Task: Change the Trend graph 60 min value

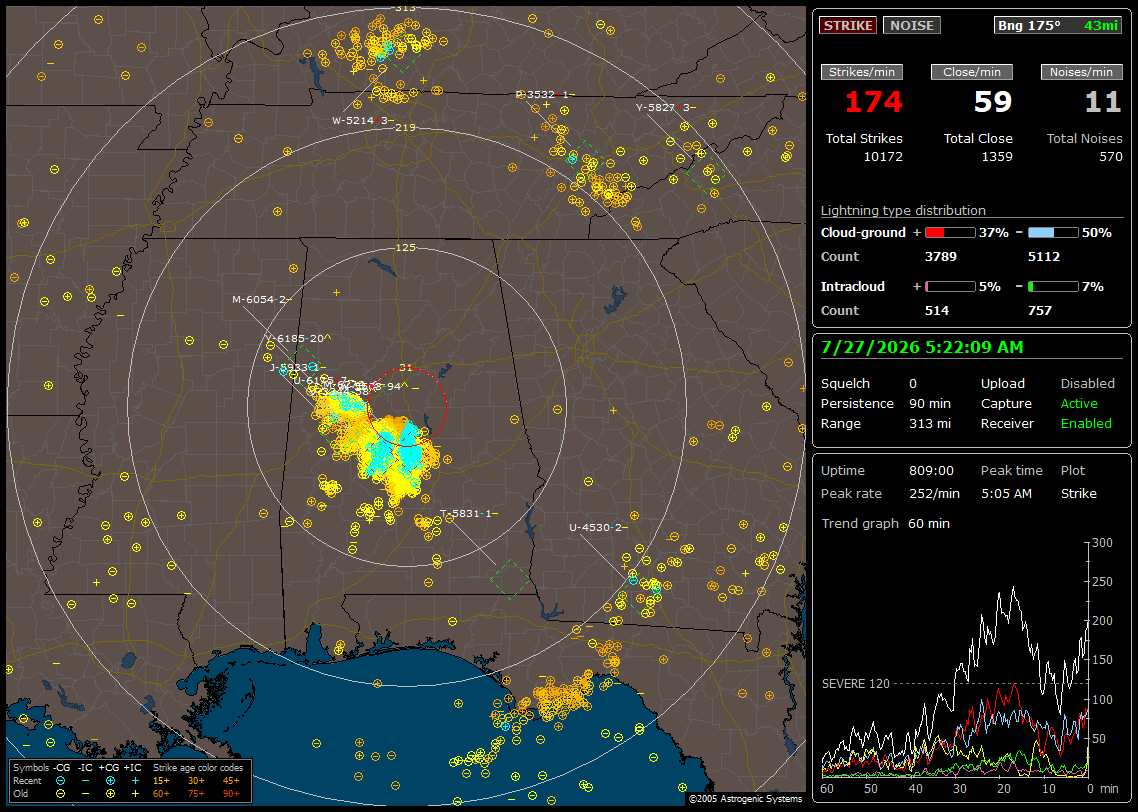Action: coord(929,523)
